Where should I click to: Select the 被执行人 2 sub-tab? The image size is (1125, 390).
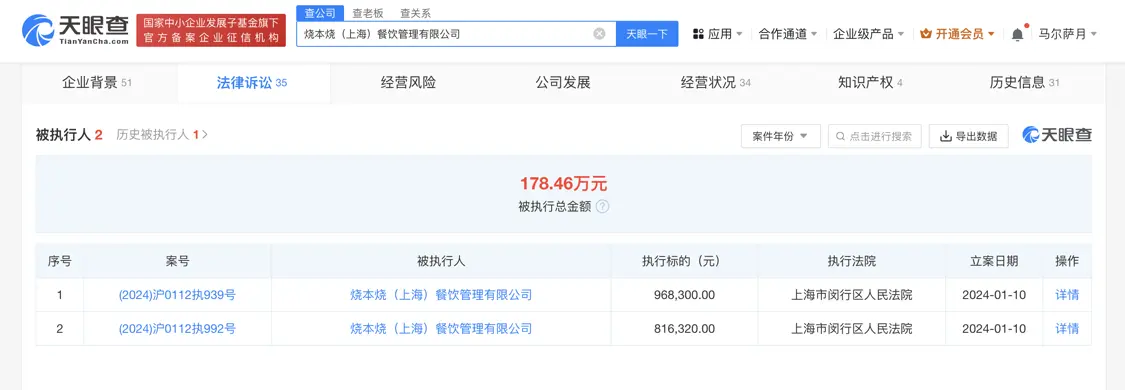pyautogui.click(x=70, y=134)
